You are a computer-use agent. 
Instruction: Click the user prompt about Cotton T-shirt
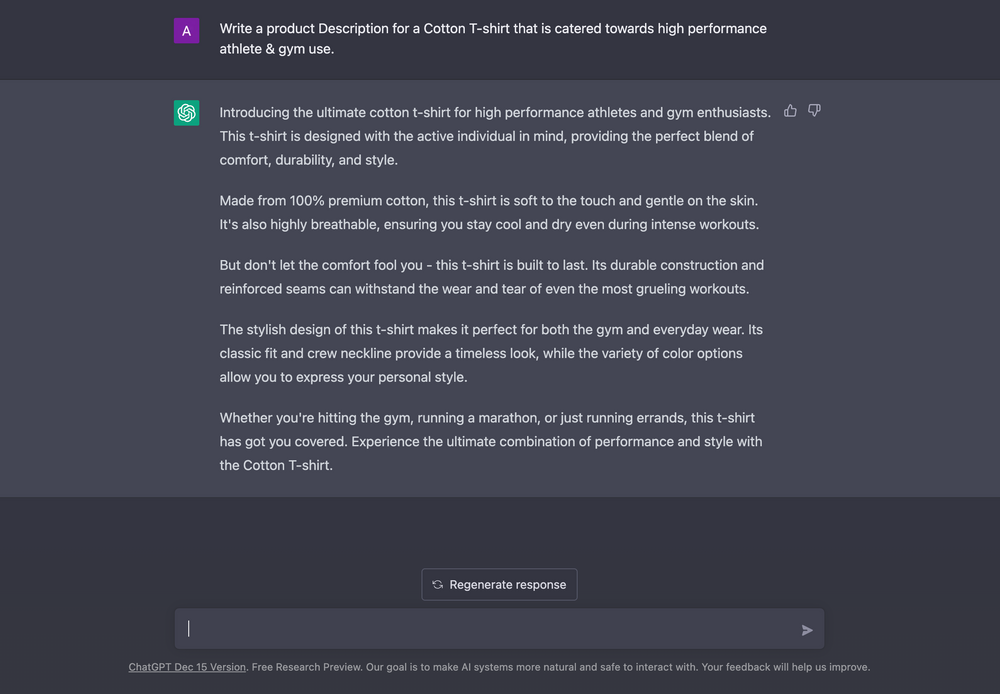(x=493, y=38)
